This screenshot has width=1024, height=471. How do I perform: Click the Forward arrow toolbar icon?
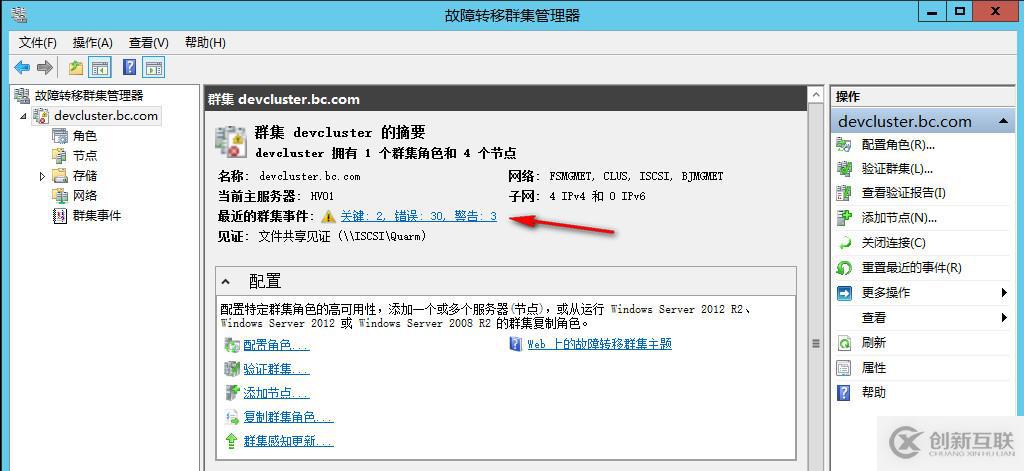click(x=44, y=67)
